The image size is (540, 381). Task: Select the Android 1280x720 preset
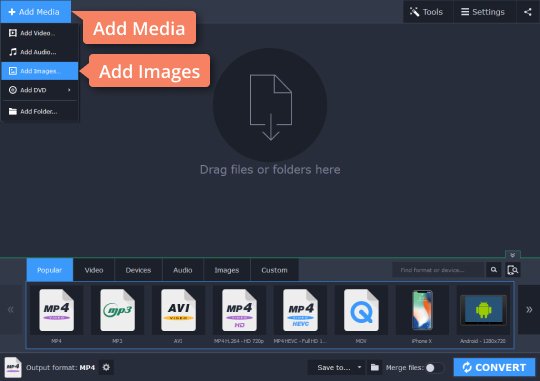483,315
